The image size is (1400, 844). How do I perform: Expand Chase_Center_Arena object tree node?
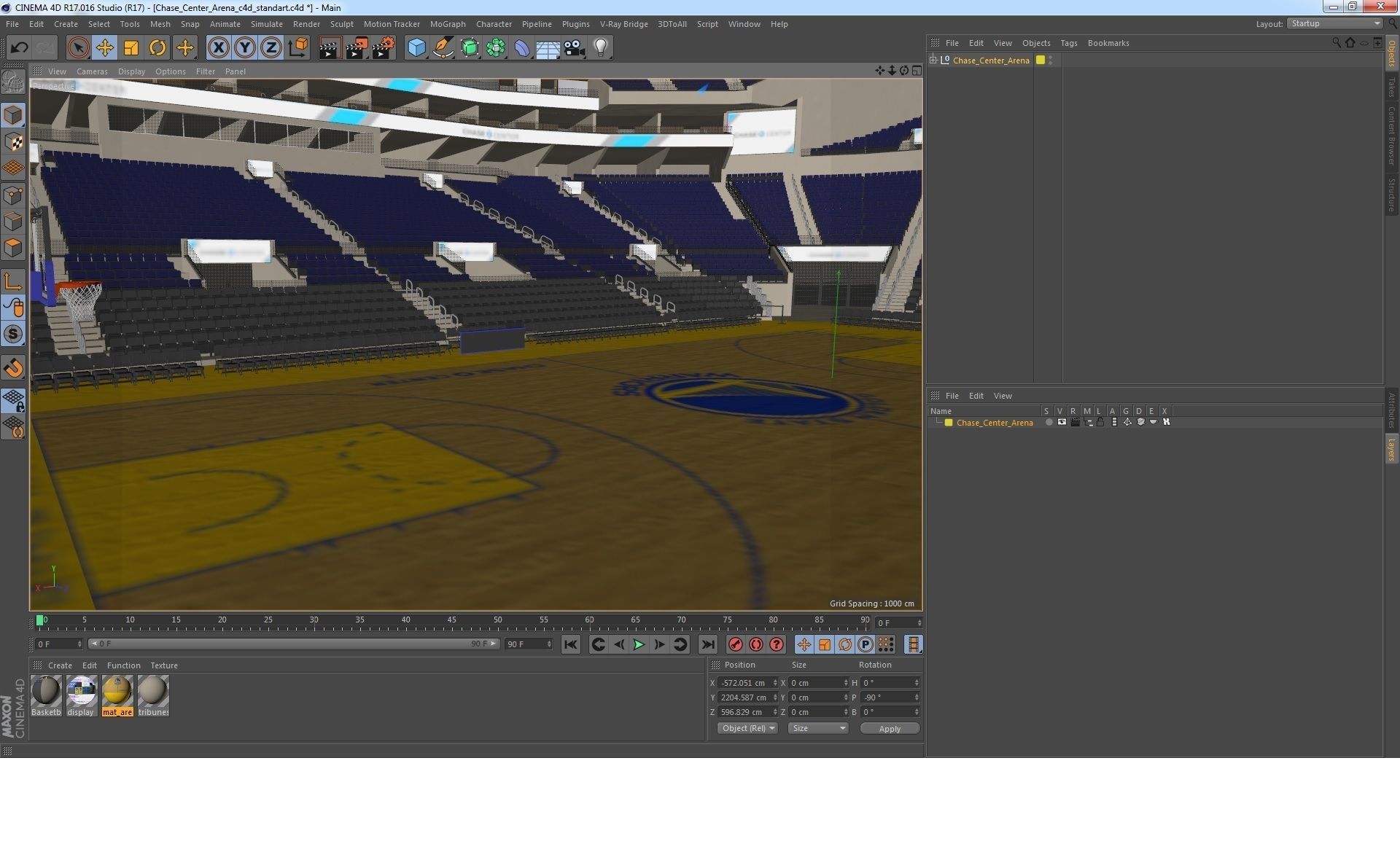(933, 60)
